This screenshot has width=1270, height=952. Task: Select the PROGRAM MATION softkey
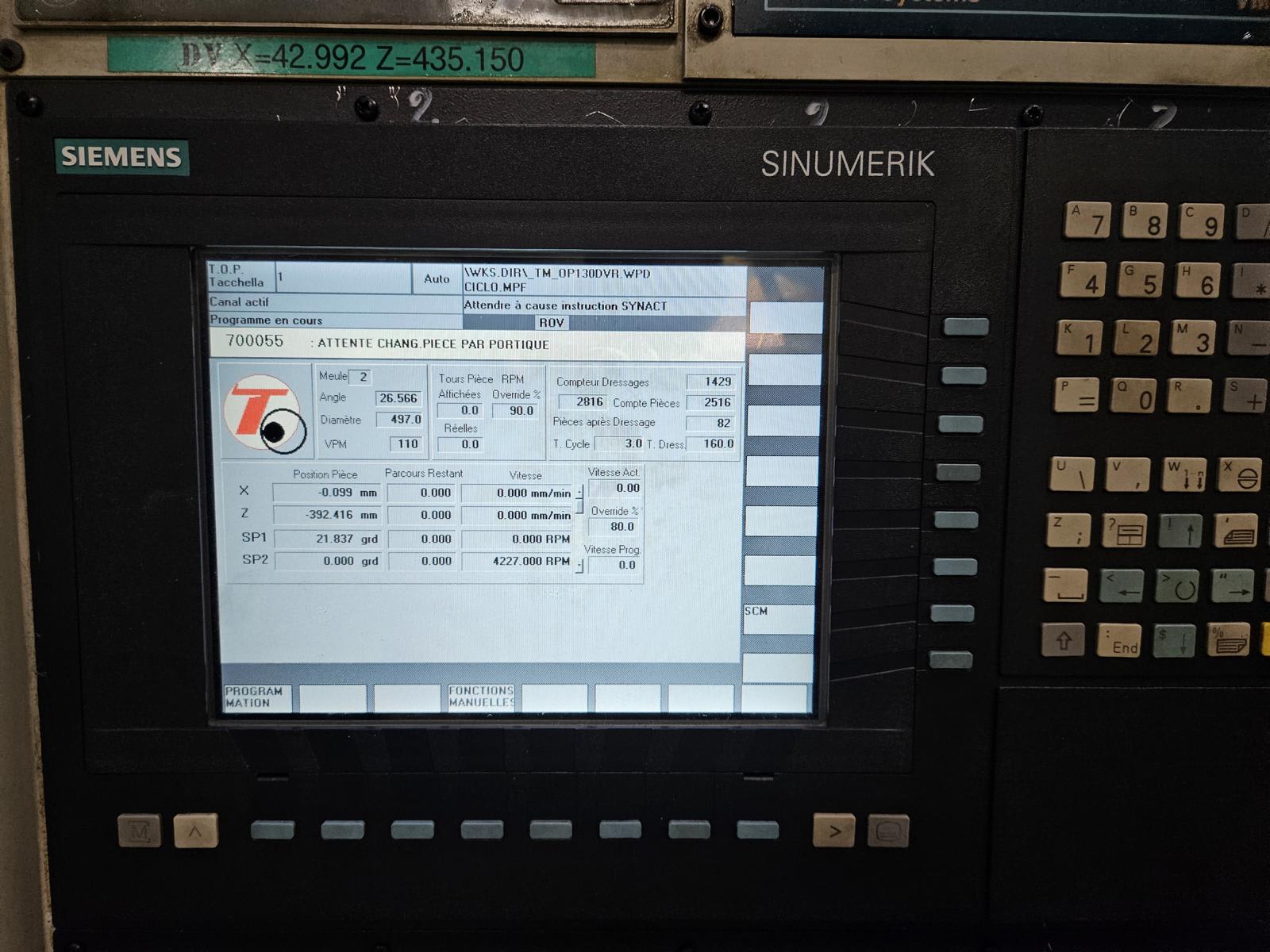[255, 697]
